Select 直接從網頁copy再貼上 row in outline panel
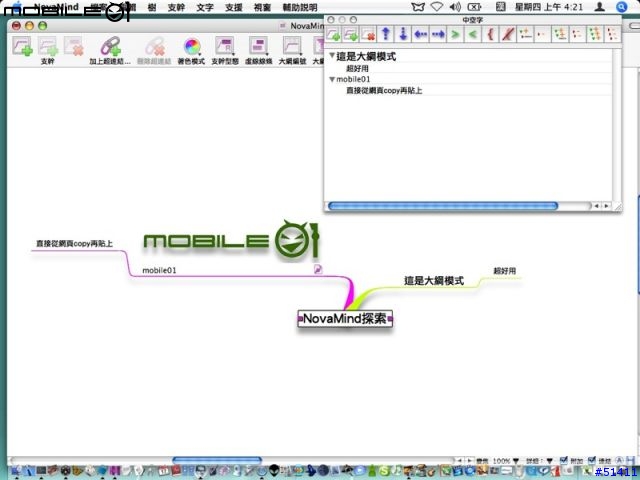640x480 pixels. [469, 90]
